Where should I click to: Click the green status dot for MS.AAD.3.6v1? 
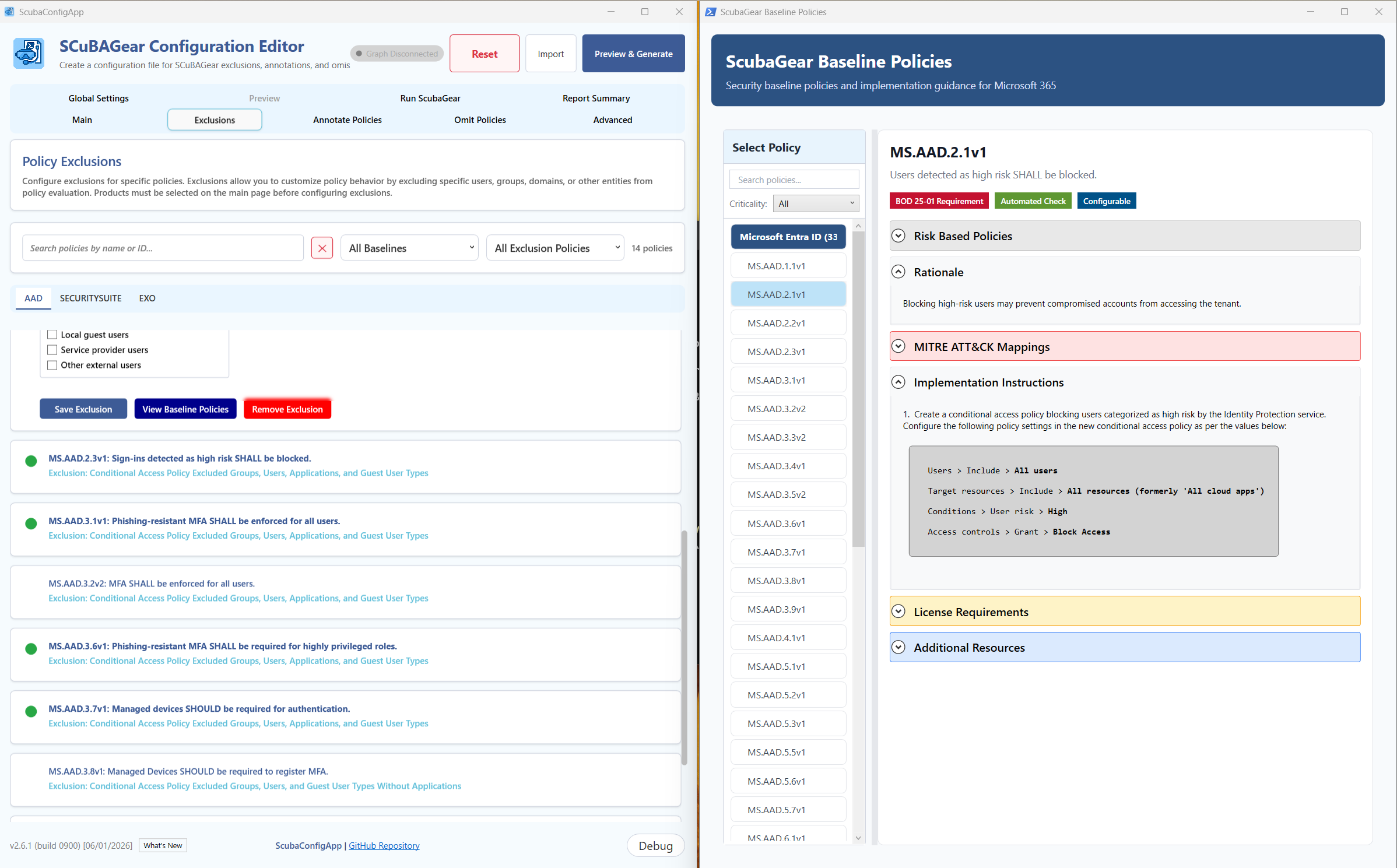[x=31, y=649]
